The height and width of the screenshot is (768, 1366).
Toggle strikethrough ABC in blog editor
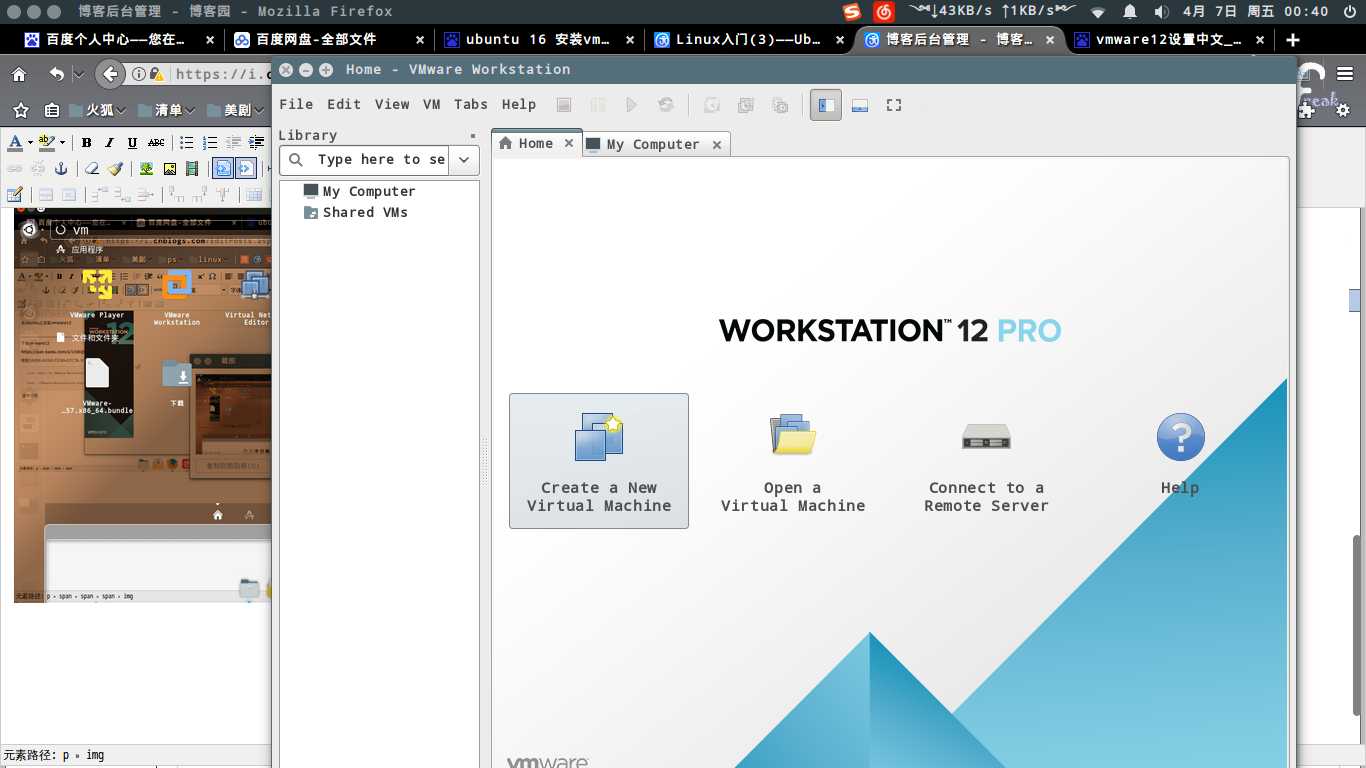pyautogui.click(x=157, y=142)
